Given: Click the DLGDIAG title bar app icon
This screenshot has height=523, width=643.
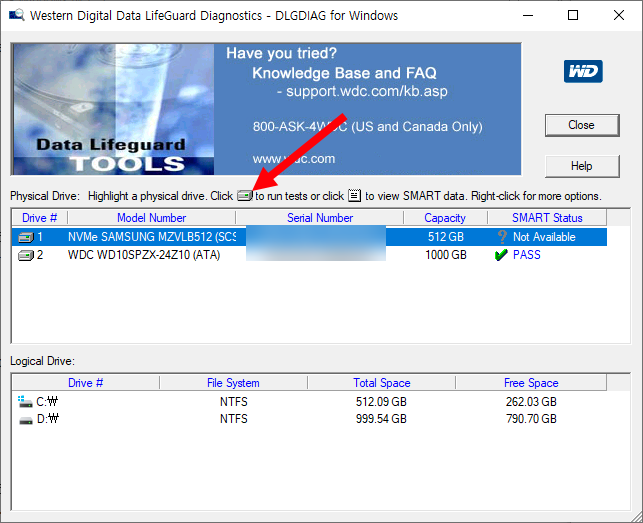Looking at the screenshot, I should click(x=16, y=16).
